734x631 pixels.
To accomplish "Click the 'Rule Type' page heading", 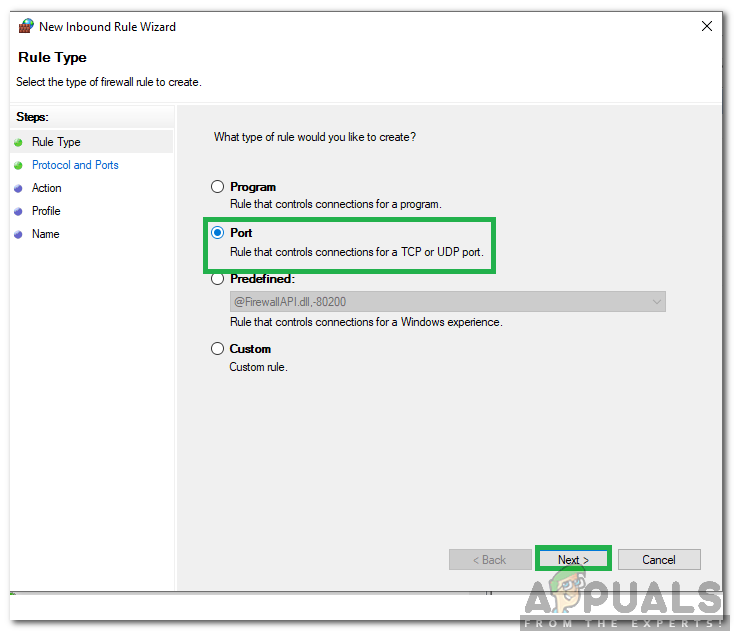I will [x=52, y=57].
